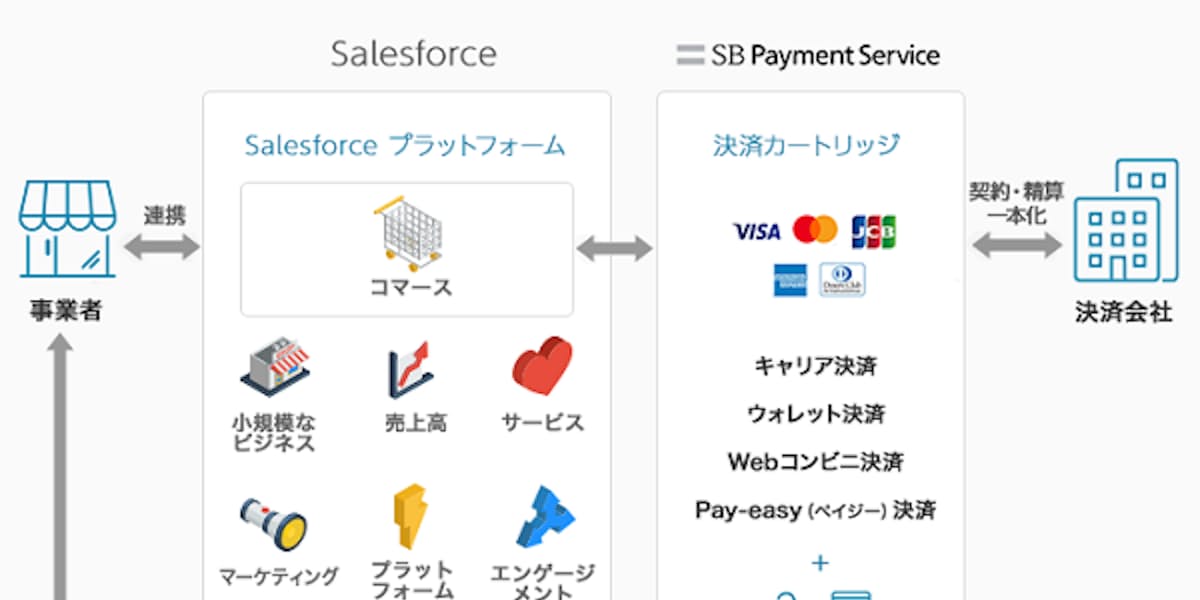This screenshot has height=600, width=1200.
Task: Select the JCB card logo
Action: pyautogui.click(x=873, y=232)
